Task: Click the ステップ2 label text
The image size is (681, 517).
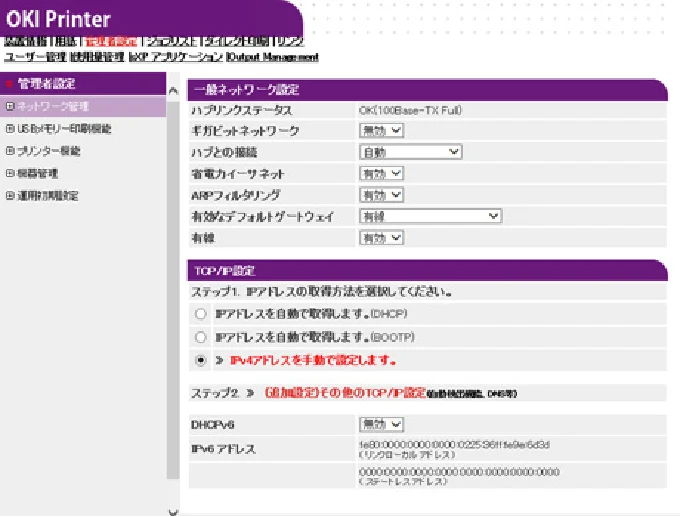Action: pyautogui.click(x=215, y=393)
